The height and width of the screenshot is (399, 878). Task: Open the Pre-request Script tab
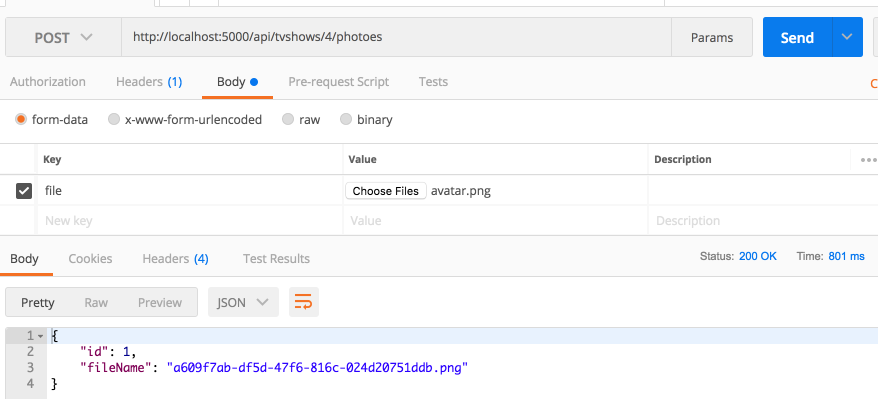[338, 82]
